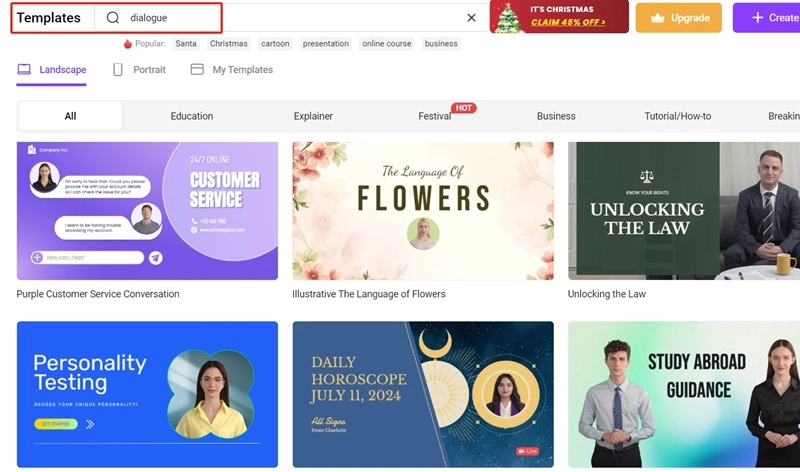Open the Language of Flowers template
Image resolution: width=800 pixels, height=472 pixels.
[x=422, y=210]
